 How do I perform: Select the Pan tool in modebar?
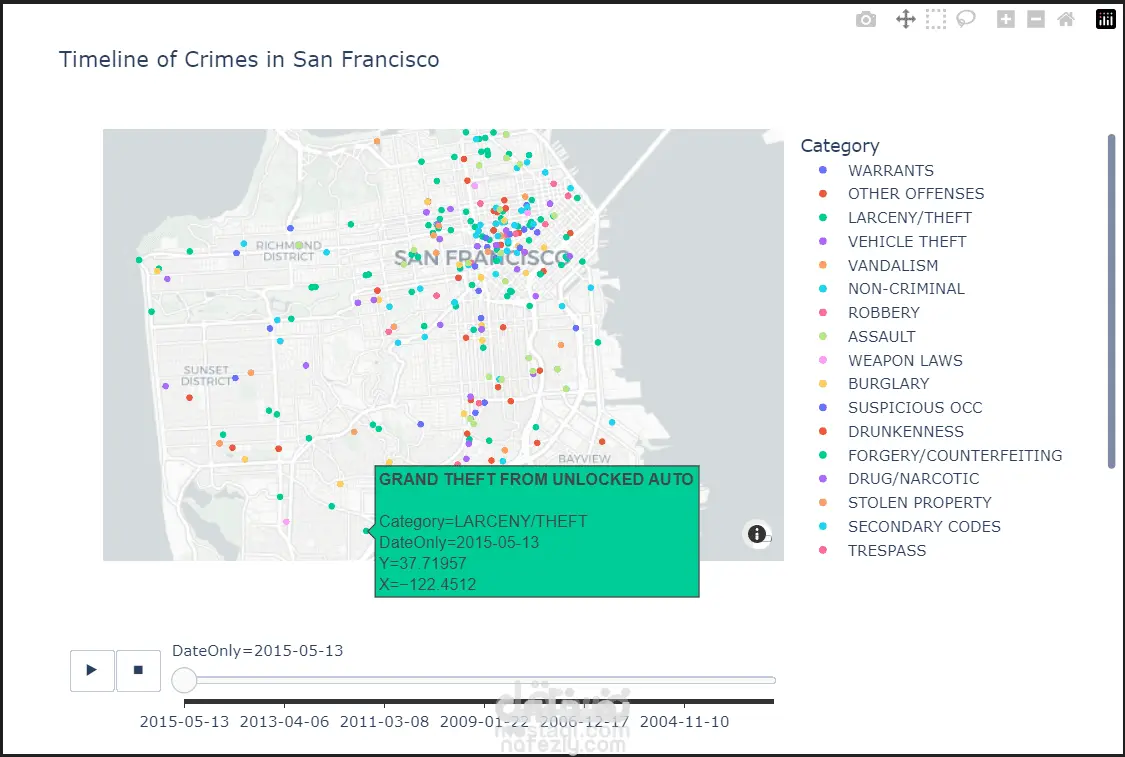(905, 19)
